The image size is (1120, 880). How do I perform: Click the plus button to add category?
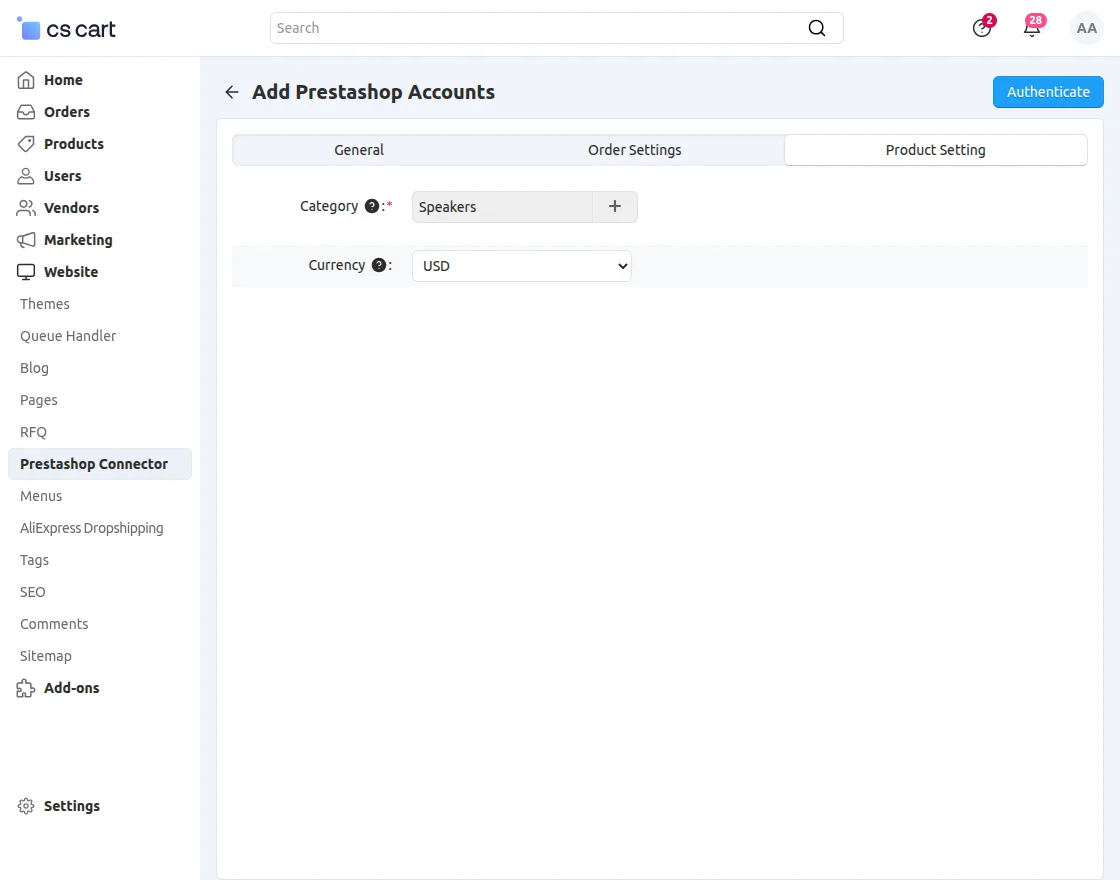coord(615,207)
